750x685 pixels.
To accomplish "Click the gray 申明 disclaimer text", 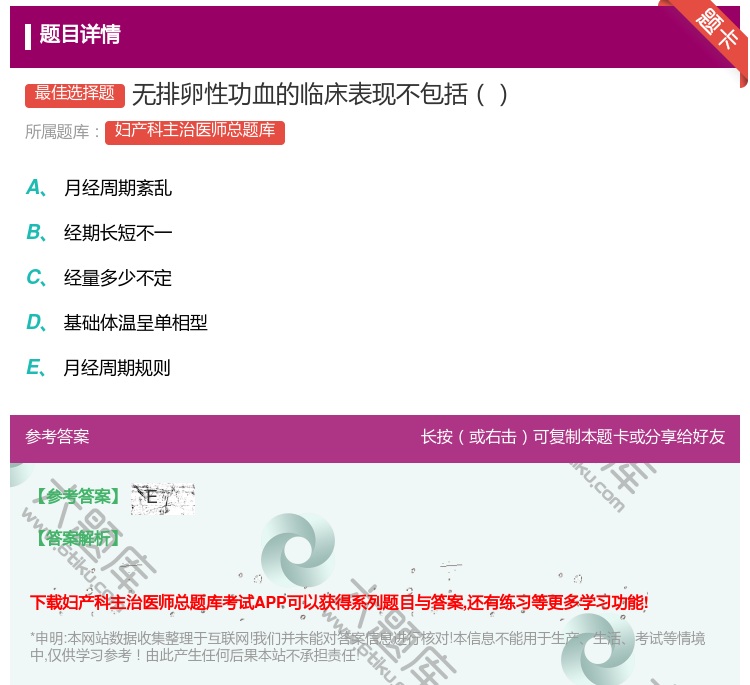I will coord(367,646).
